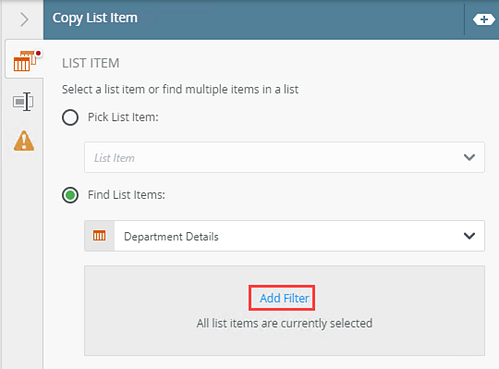Viewport: 499px width, 369px height.
Task: Click the 'Select a list item' instruction text
Action: [180, 89]
